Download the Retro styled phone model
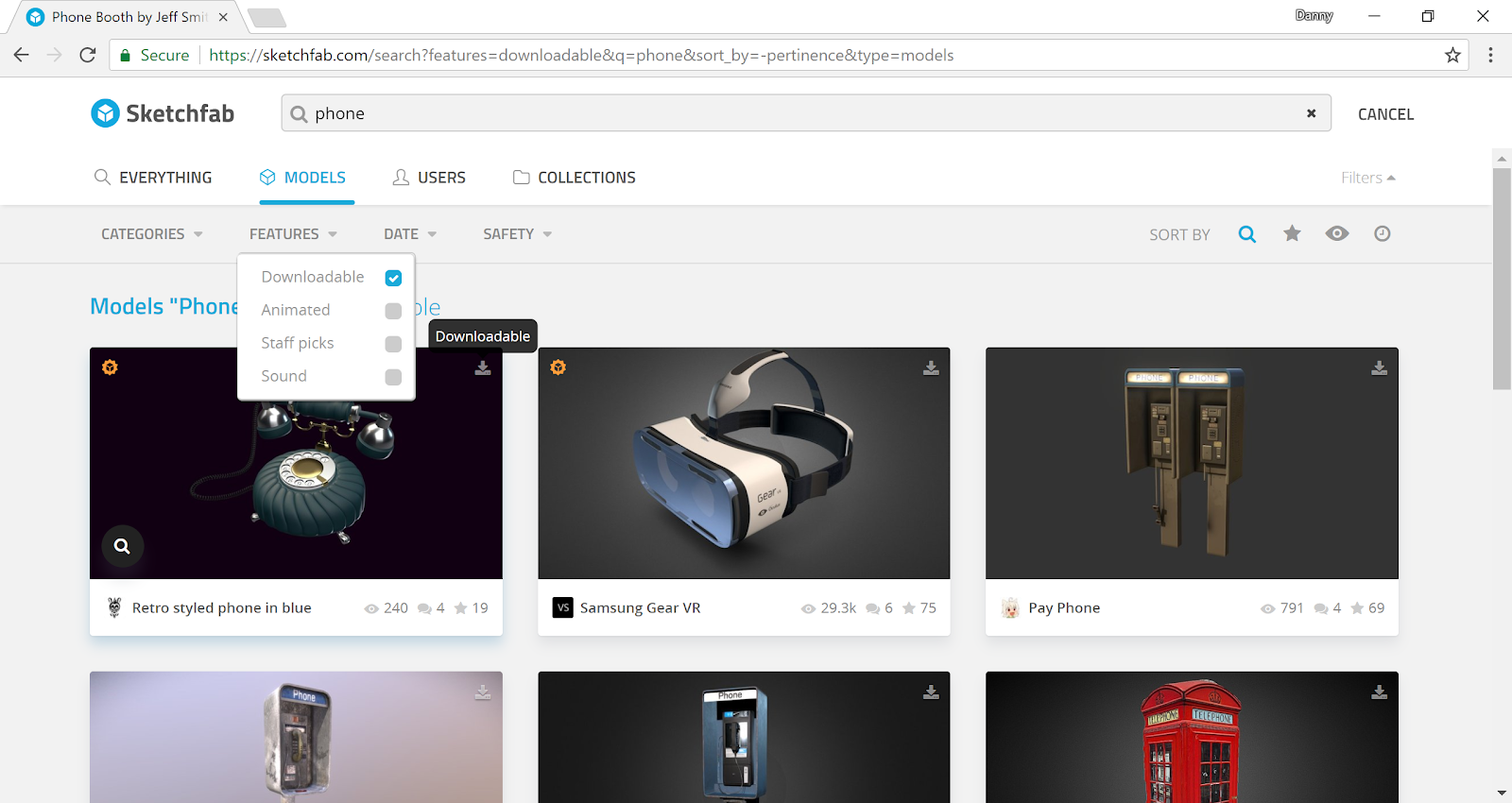 [x=483, y=367]
